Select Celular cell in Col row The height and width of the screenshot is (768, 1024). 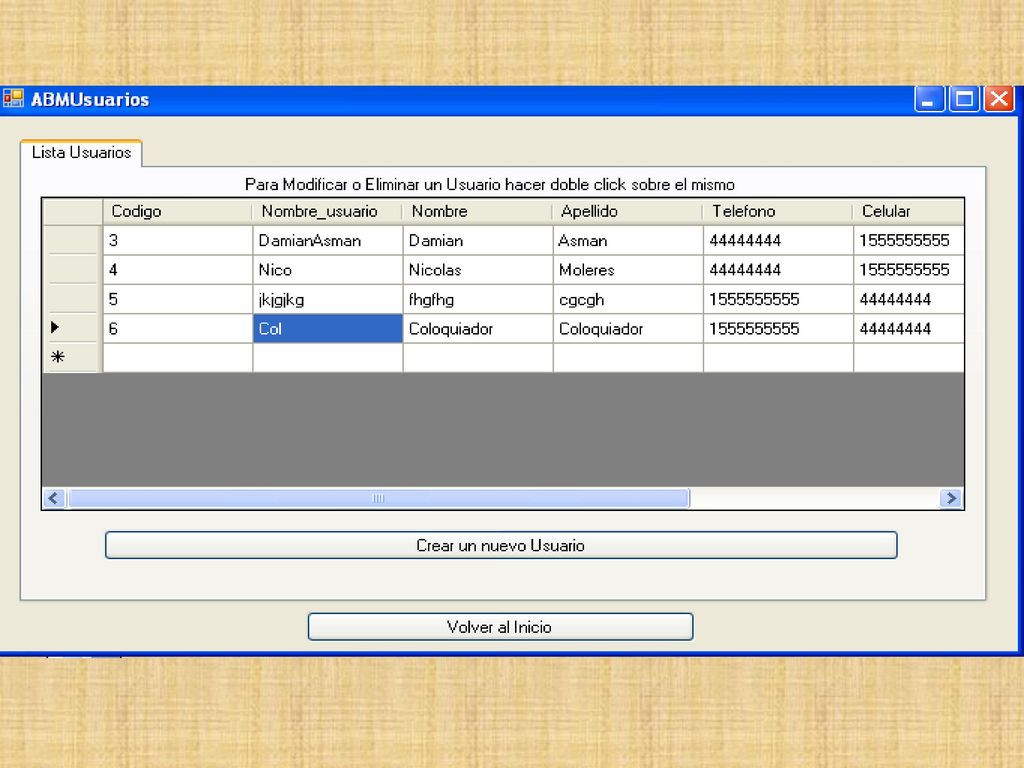click(909, 328)
